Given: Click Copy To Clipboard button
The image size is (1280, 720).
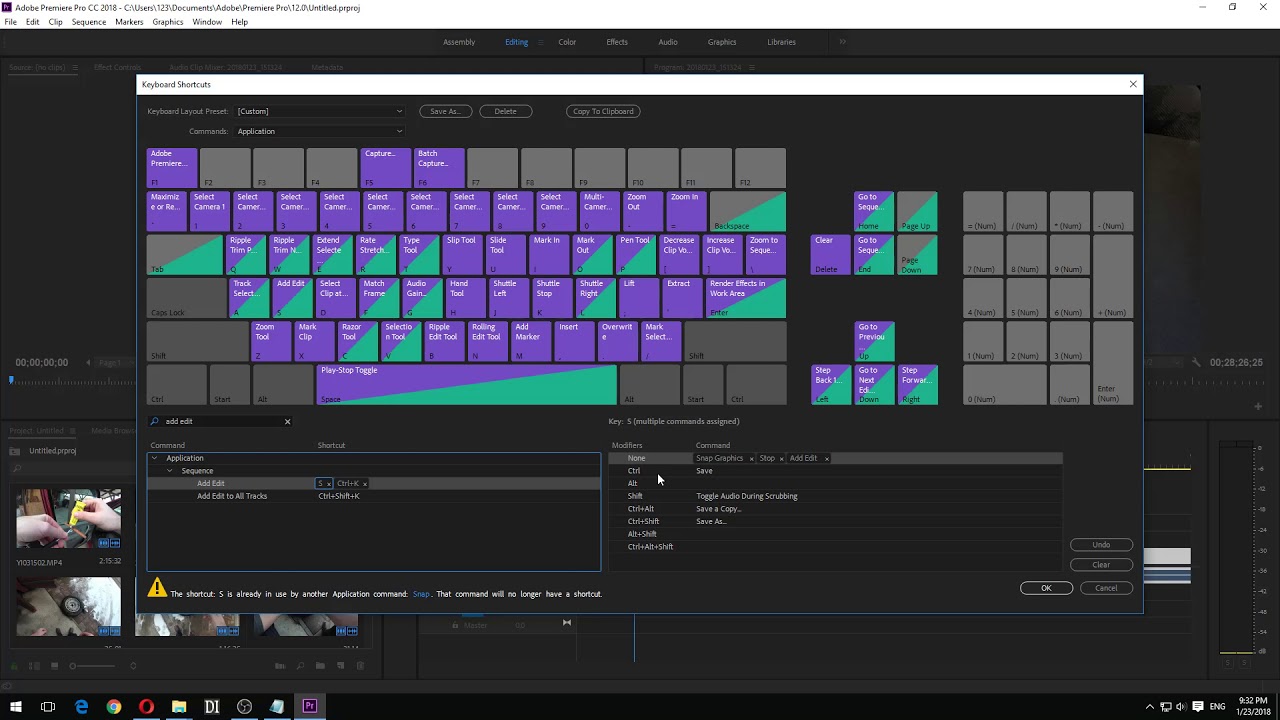Looking at the screenshot, I should click(x=603, y=111).
